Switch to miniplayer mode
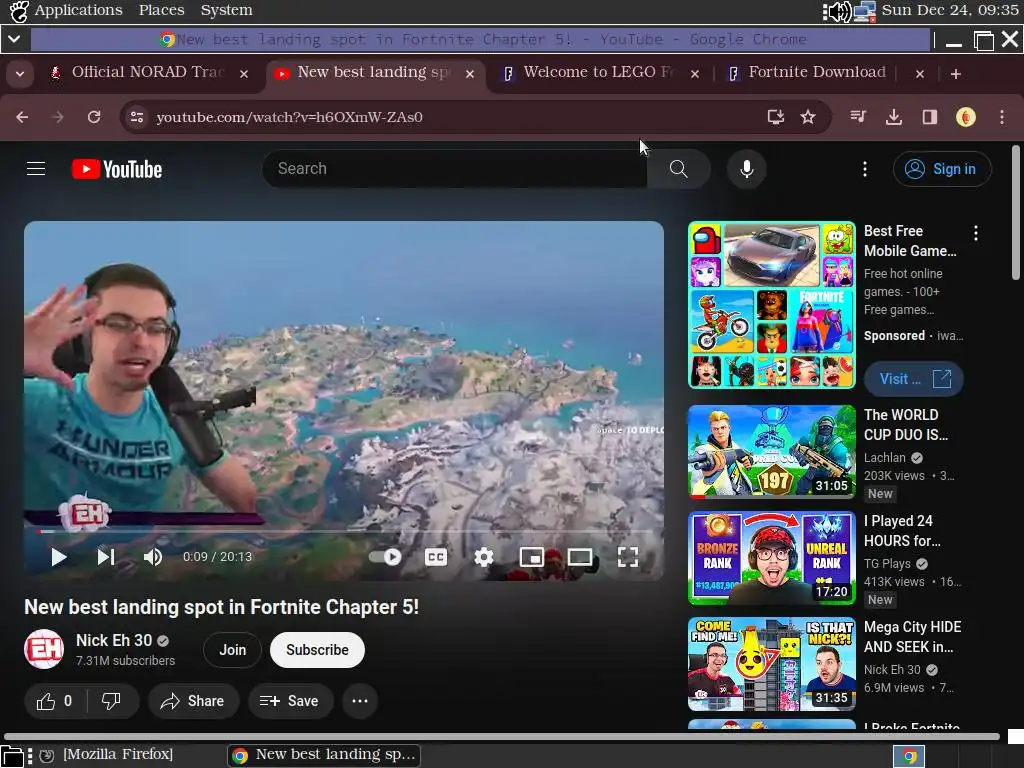Viewport: 1024px width, 768px height. tap(532, 557)
